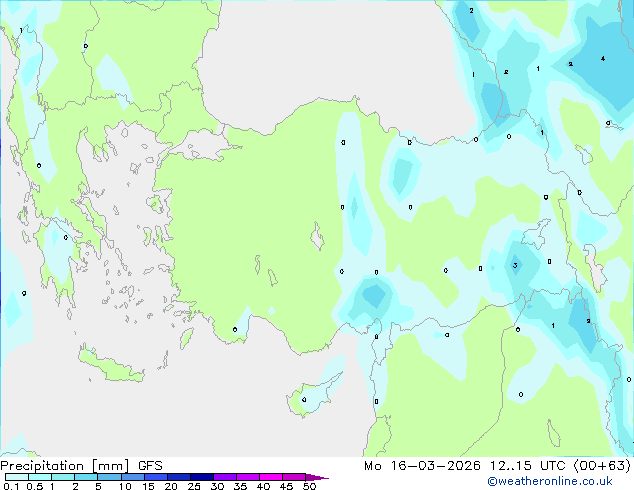Click the 20–25 mm legend color swatch
This screenshot has width=634, height=490.
(179, 477)
